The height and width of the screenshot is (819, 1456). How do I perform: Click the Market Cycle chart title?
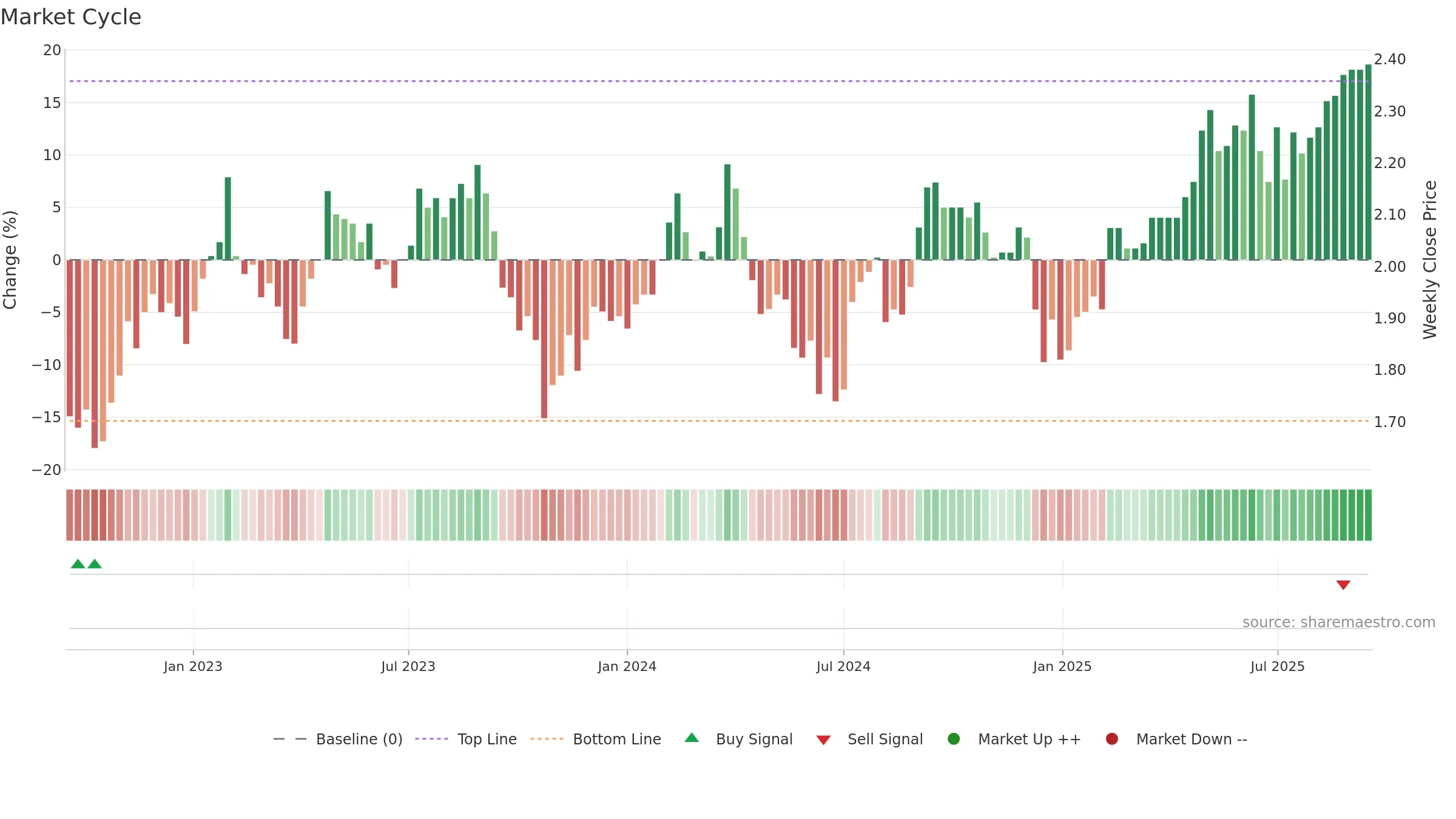click(71, 17)
